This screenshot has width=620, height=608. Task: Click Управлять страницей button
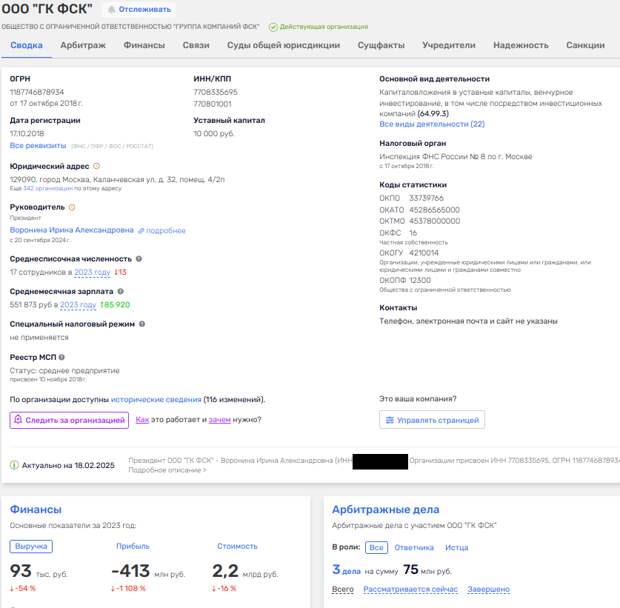(x=432, y=420)
